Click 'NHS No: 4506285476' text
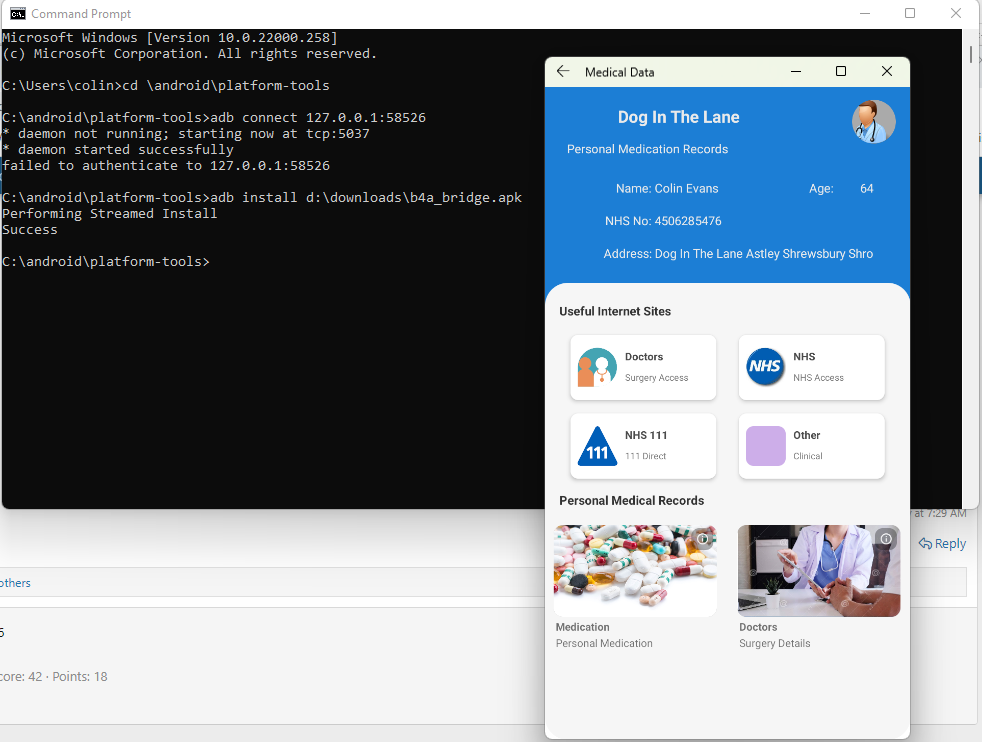This screenshot has width=982, height=742. click(x=663, y=221)
